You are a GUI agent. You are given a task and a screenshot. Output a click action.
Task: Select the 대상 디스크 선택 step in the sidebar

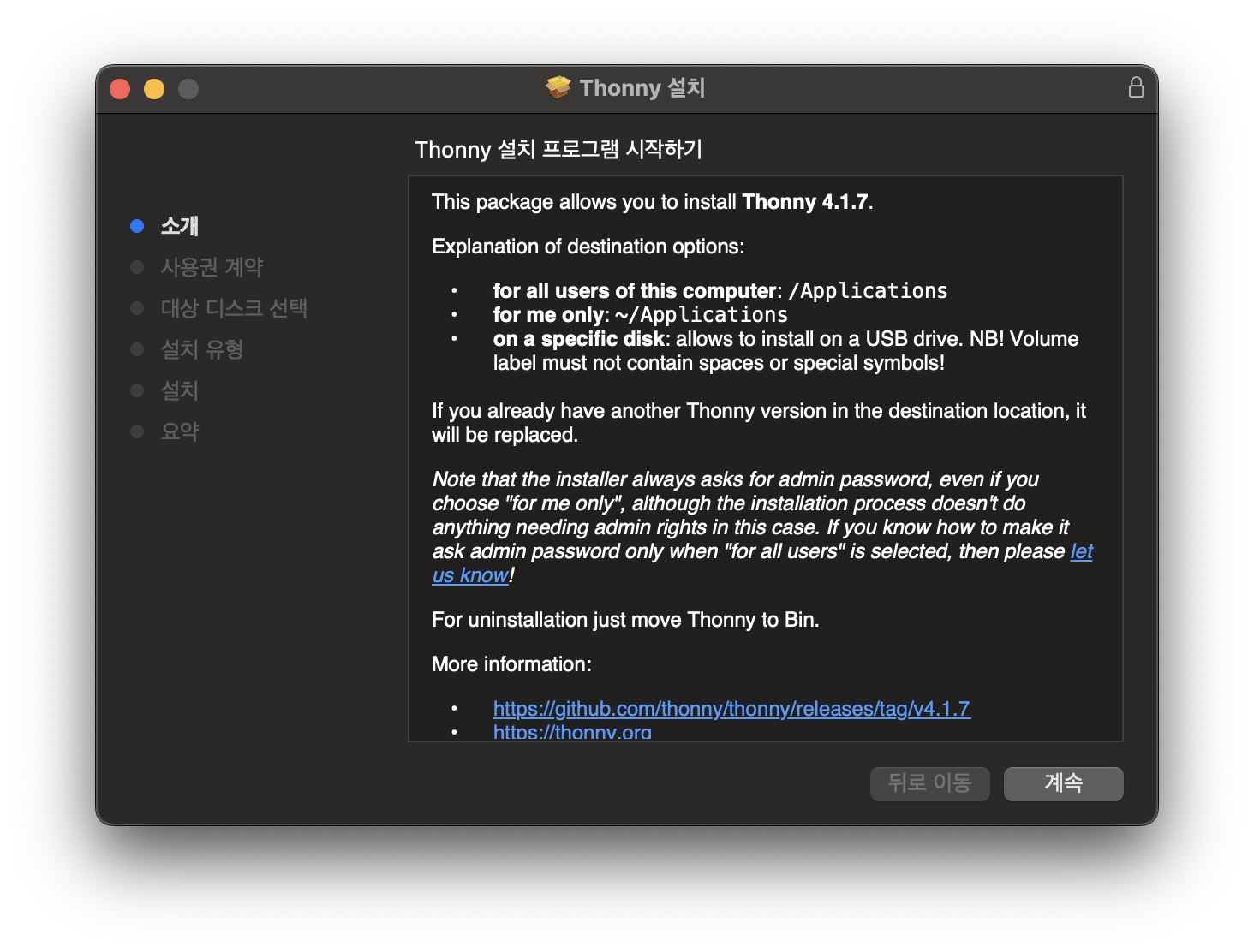click(x=234, y=308)
